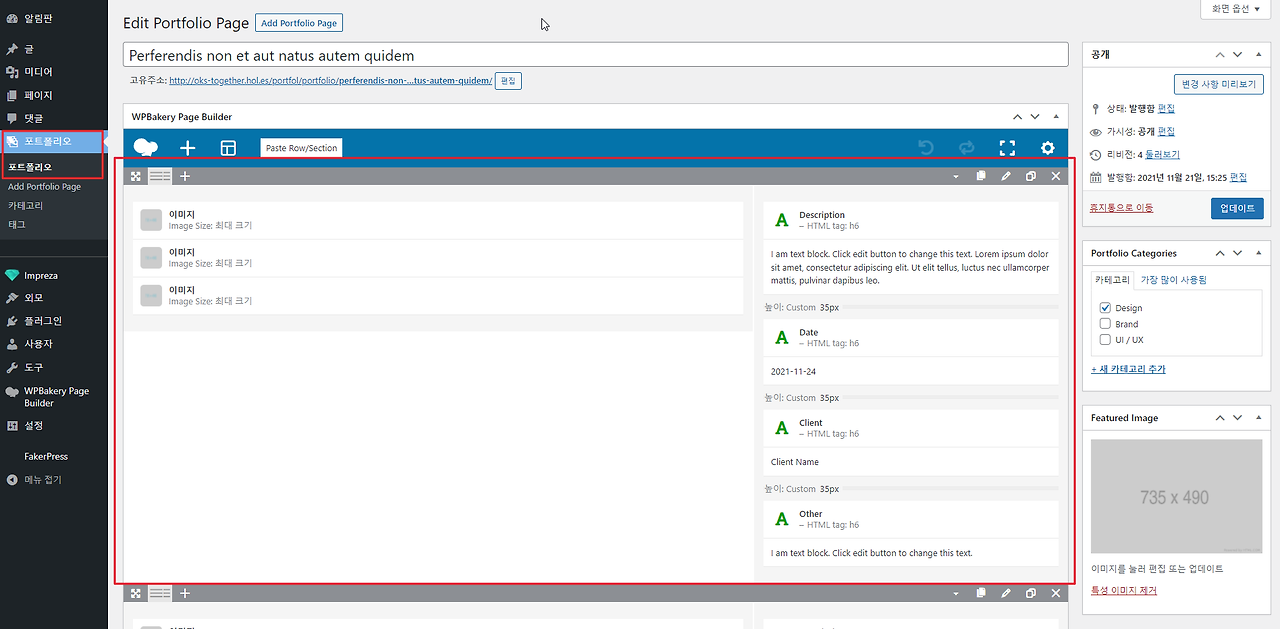Move the 공개 panel down
This screenshot has width=1280, height=629.
(1238, 54)
